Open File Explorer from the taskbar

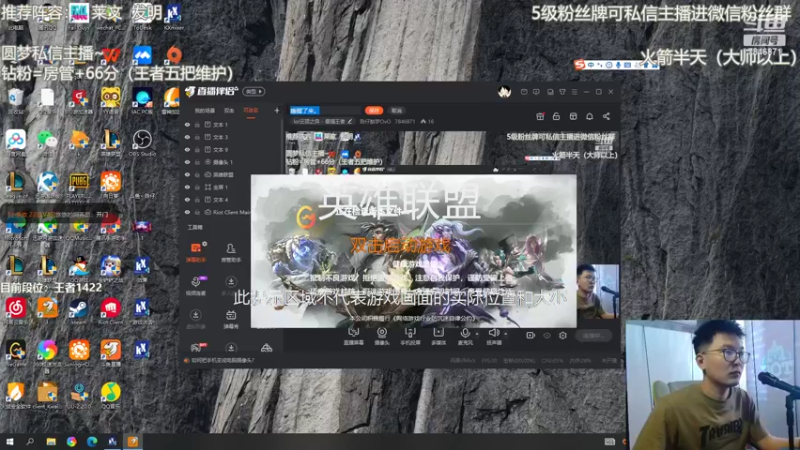click(x=51, y=442)
